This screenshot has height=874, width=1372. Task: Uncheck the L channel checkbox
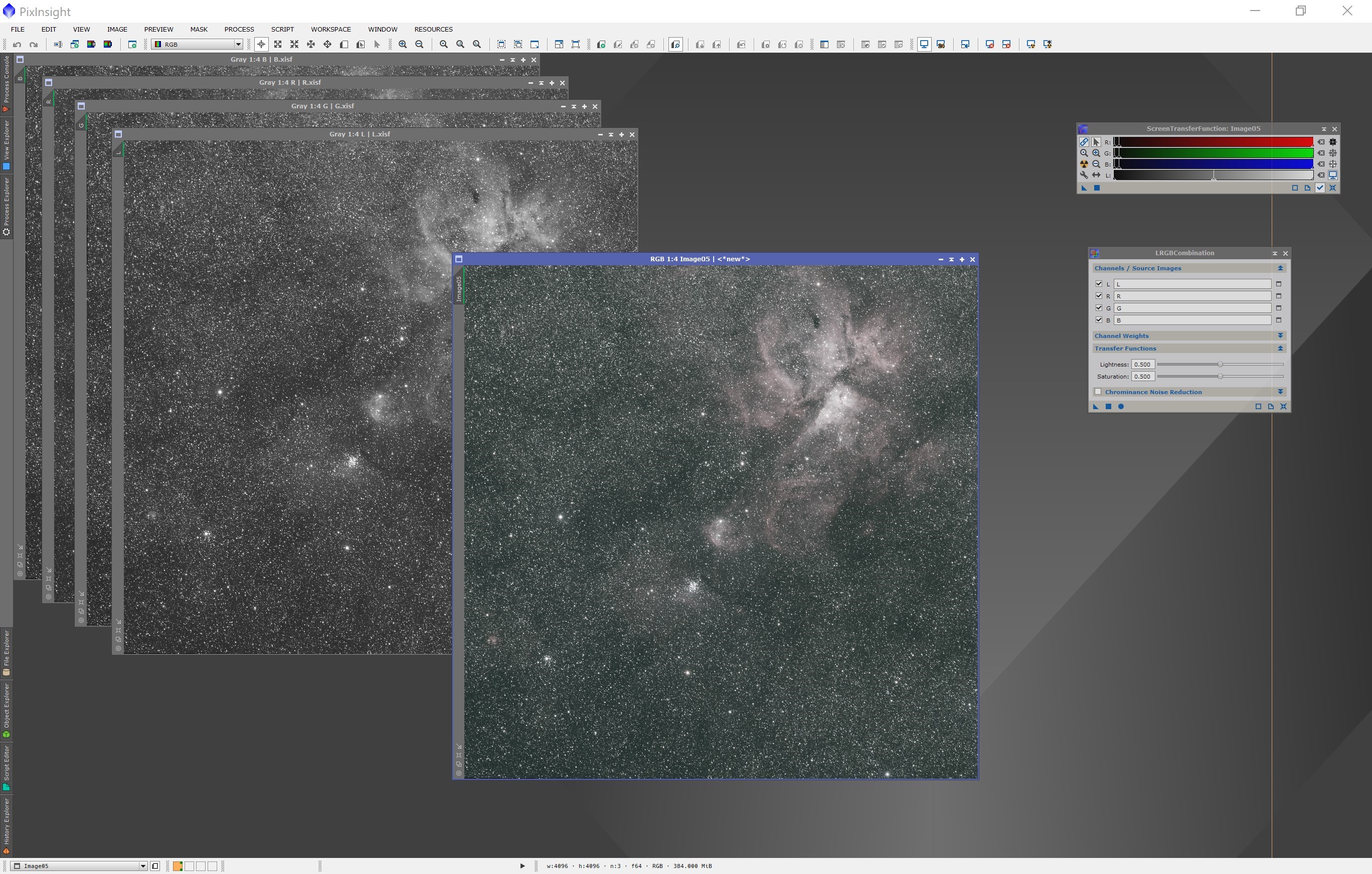[x=1099, y=284]
